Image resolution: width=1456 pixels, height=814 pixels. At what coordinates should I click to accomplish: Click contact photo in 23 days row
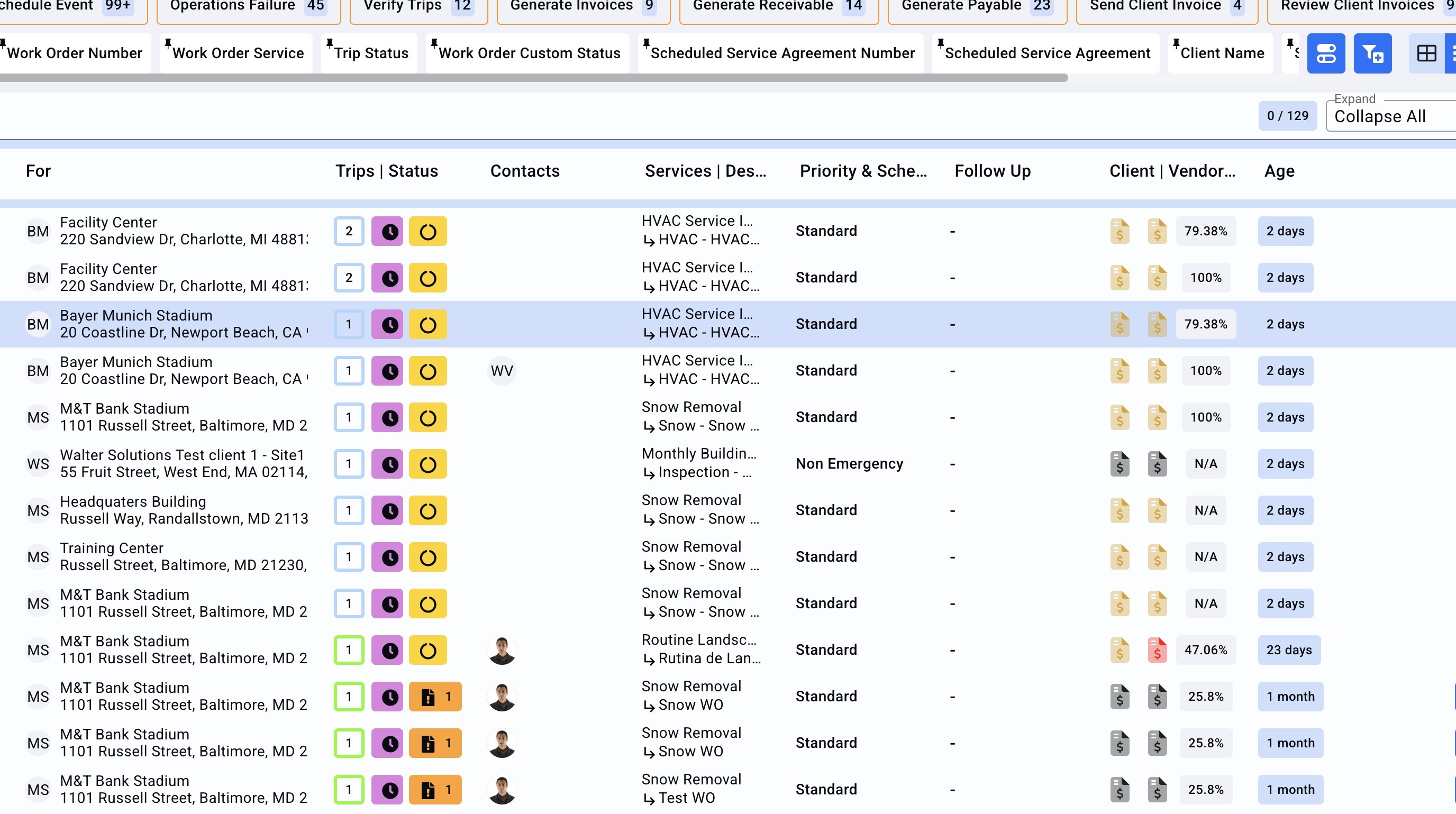[502, 650]
